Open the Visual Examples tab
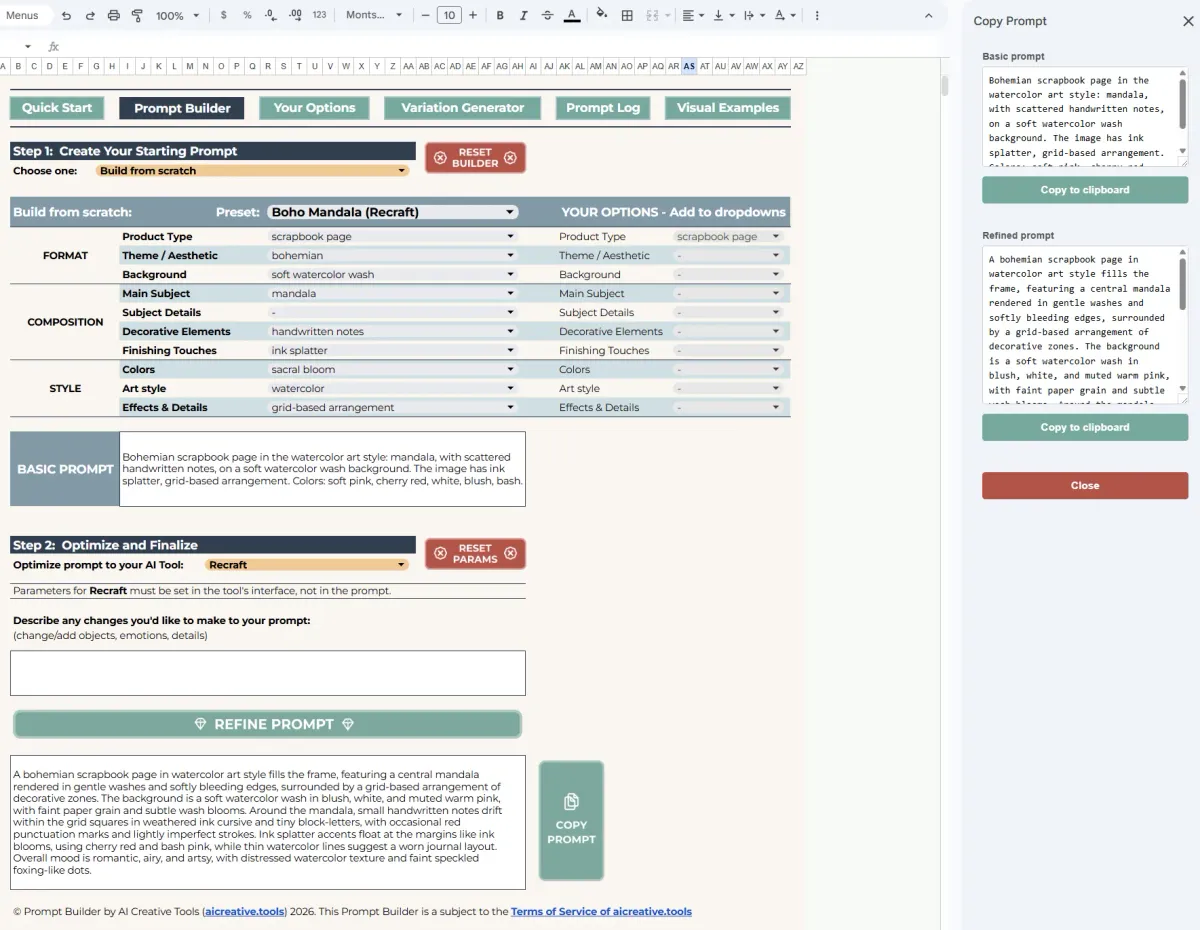The height and width of the screenshot is (930, 1200). pyautogui.click(x=727, y=108)
